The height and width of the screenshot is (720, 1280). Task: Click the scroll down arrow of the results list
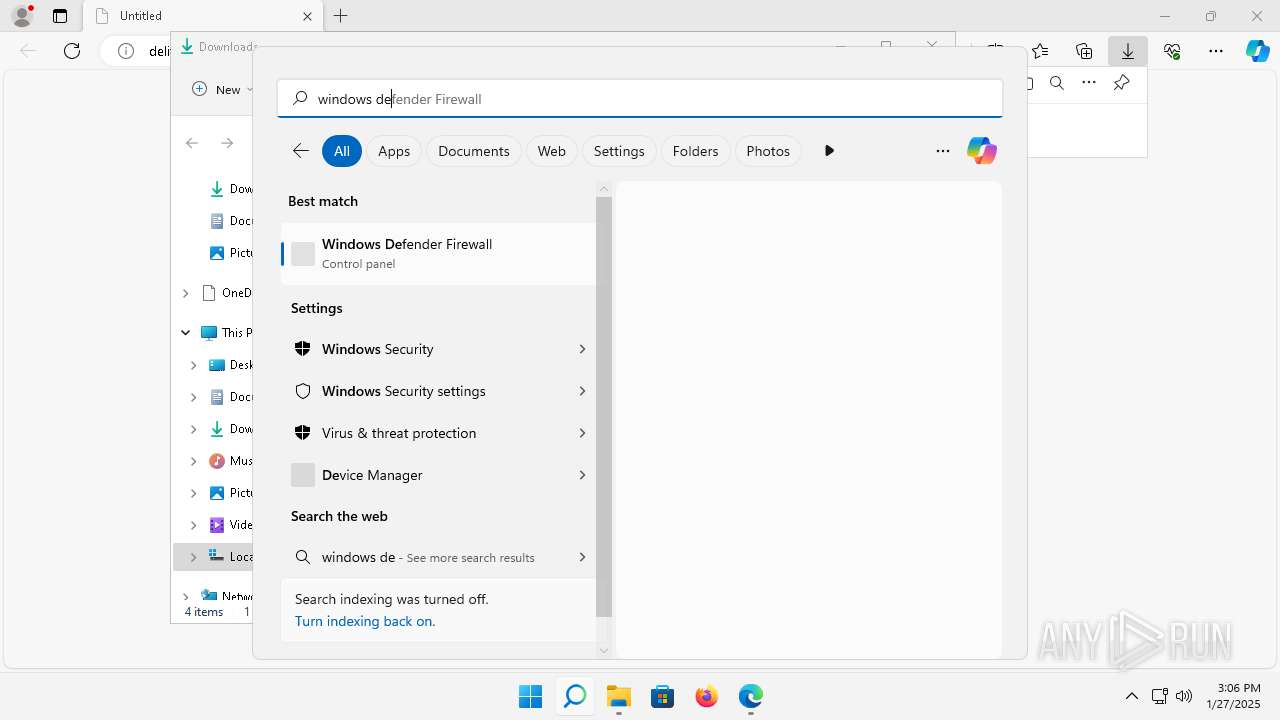click(604, 651)
